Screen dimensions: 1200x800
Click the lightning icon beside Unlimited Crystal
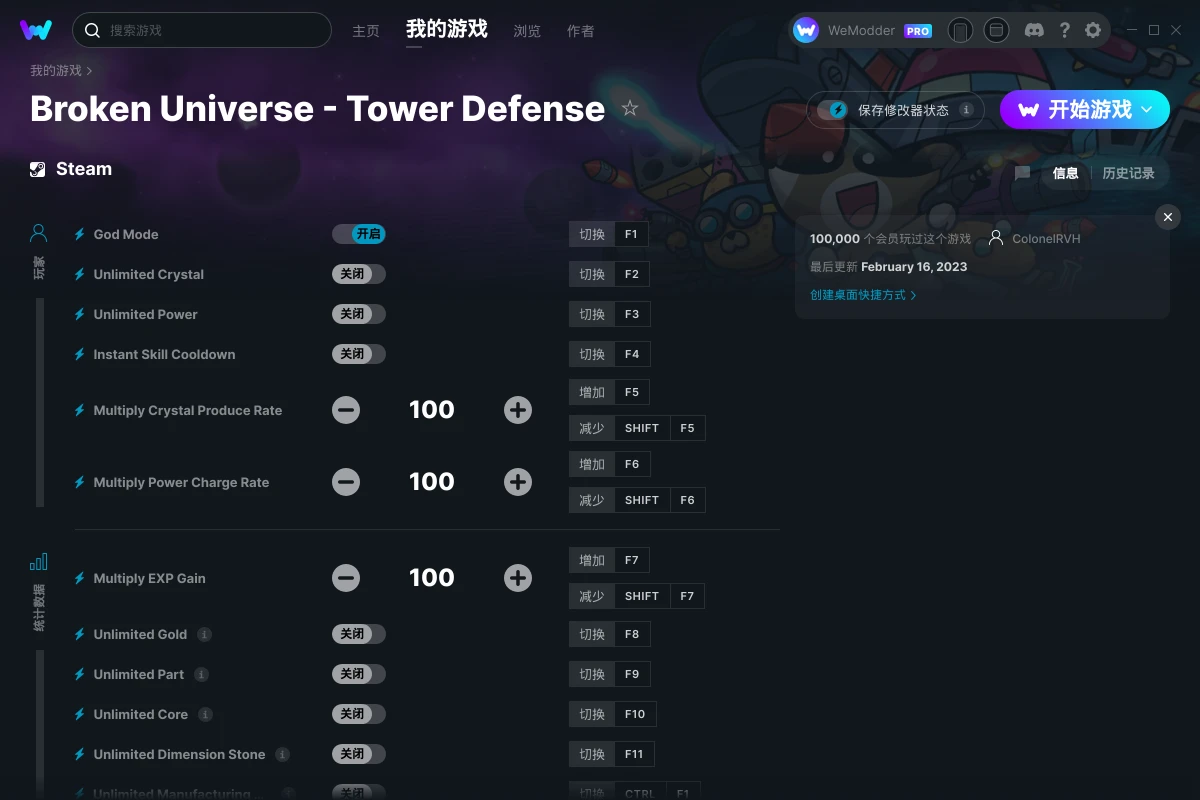(x=80, y=274)
